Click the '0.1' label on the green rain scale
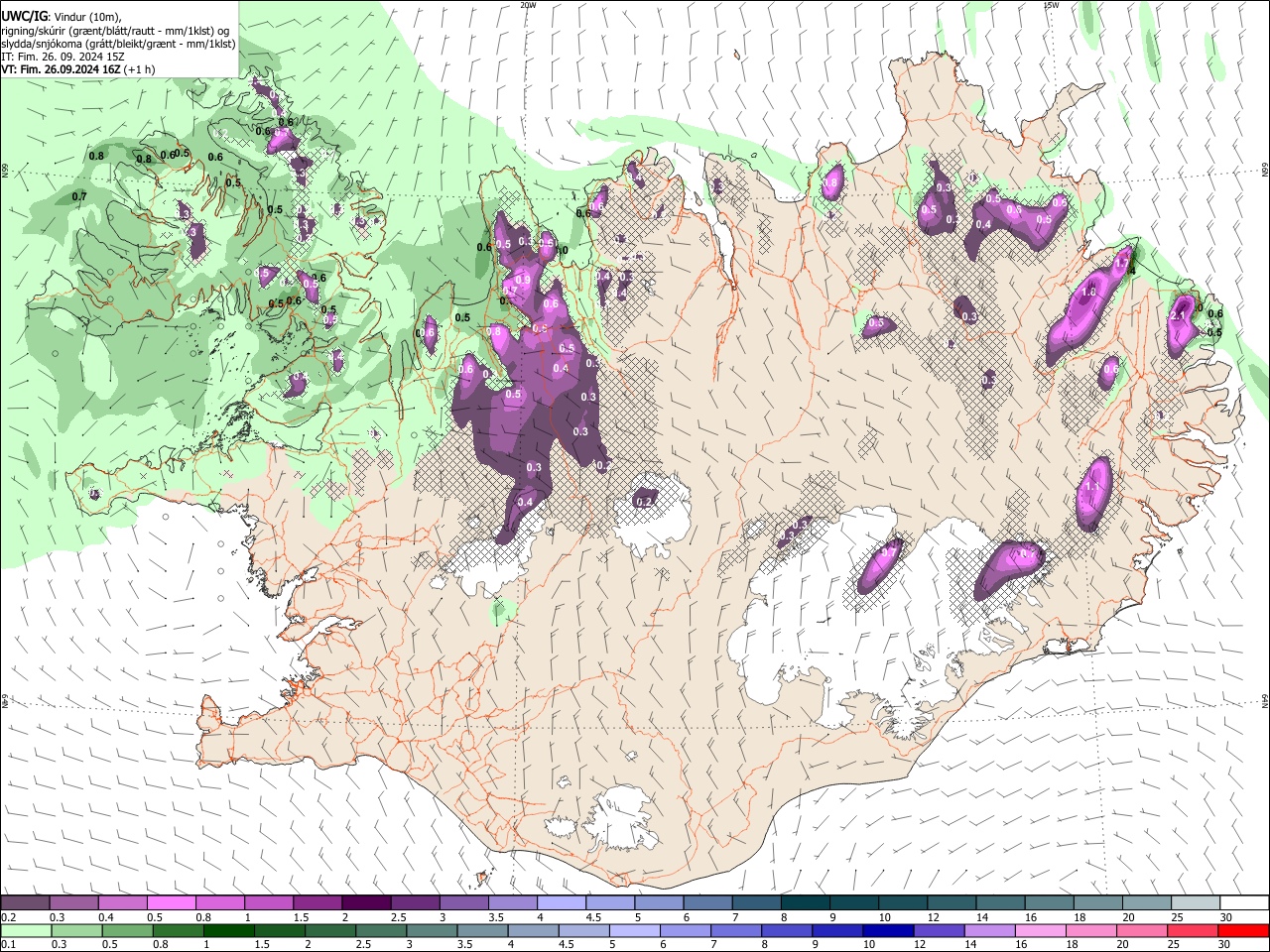This screenshot has height=952, width=1270. click(x=9, y=944)
